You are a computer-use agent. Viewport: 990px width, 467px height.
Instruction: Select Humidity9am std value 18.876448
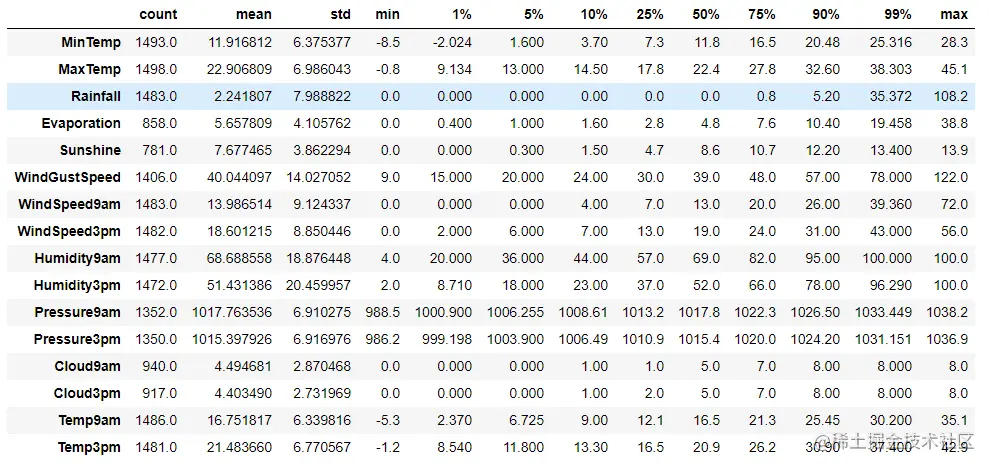(321, 258)
